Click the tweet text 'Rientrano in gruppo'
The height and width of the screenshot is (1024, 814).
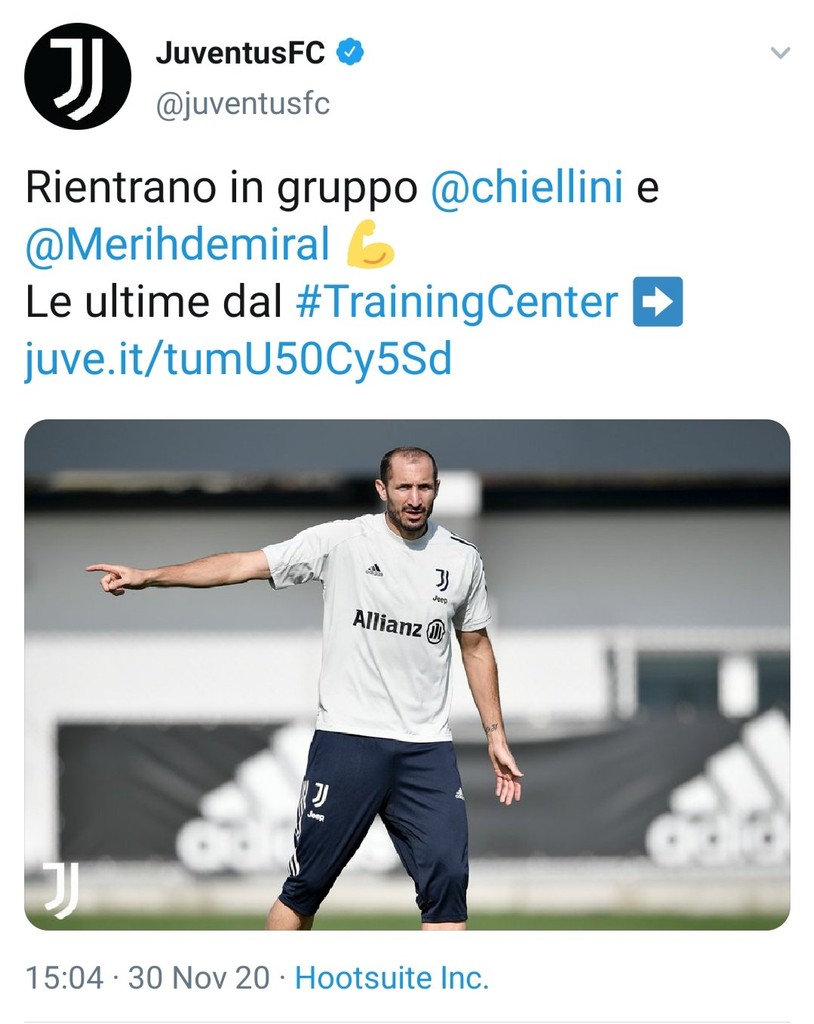coord(221,187)
